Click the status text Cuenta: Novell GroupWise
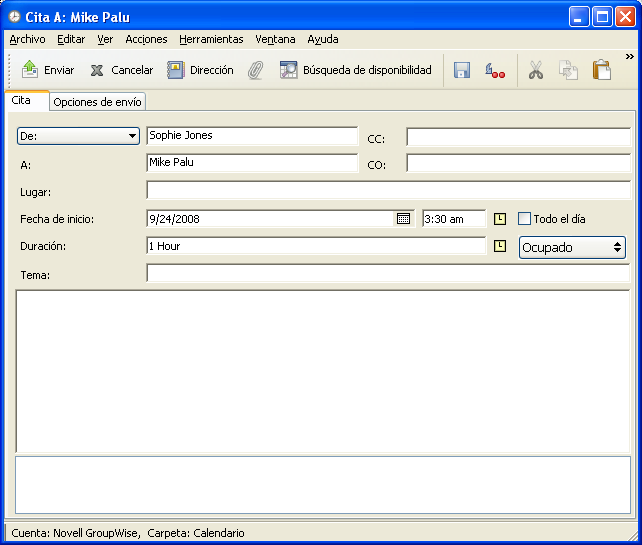Viewport: 642px width, 545px height. (x=76, y=533)
